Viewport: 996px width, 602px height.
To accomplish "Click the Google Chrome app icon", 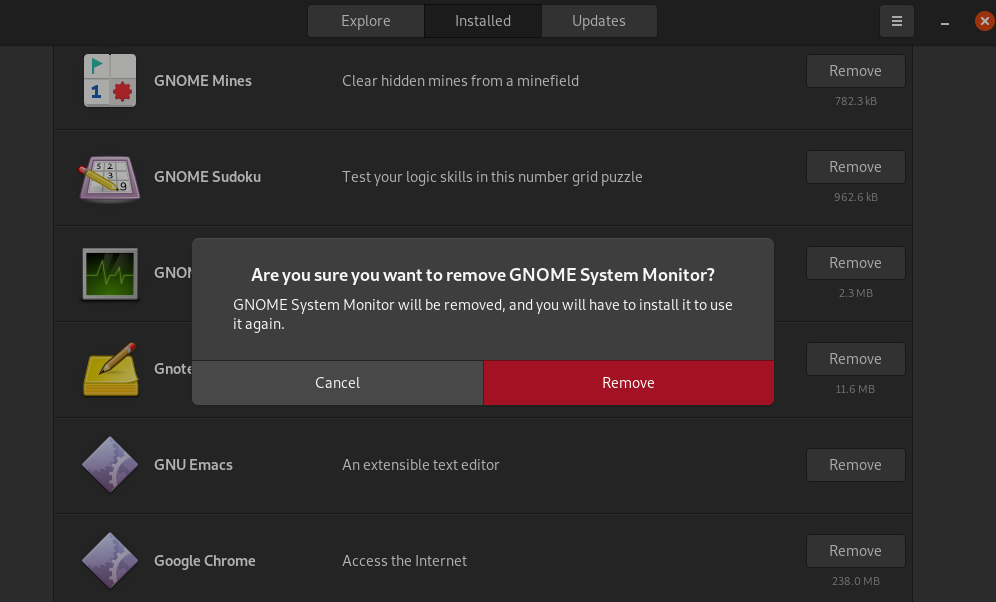I will point(110,561).
